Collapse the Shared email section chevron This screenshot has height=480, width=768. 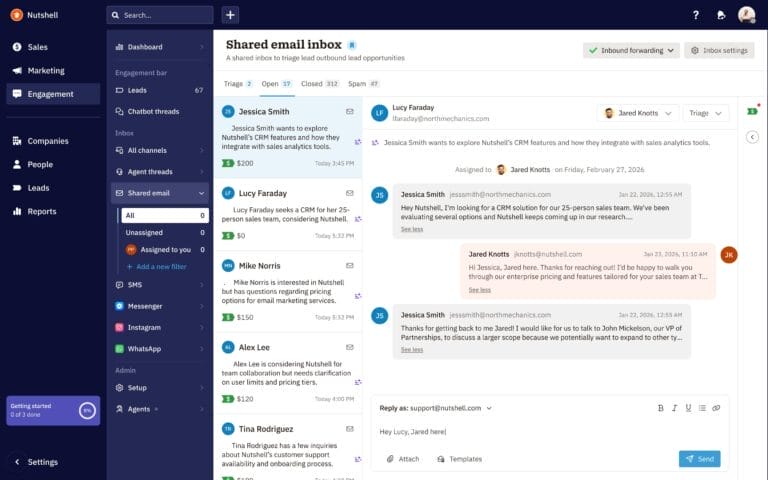coord(201,193)
